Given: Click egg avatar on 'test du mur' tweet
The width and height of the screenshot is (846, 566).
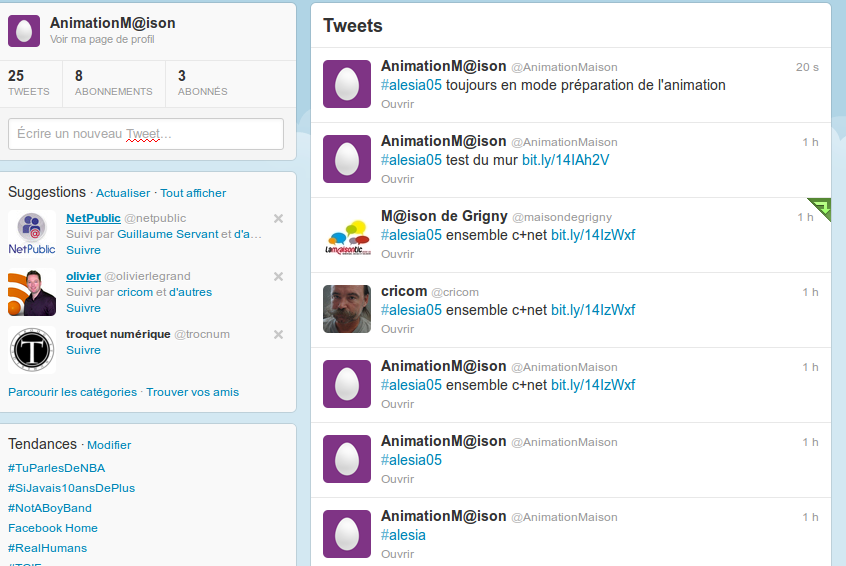Looking at the screenshot, I should [347, 159].
